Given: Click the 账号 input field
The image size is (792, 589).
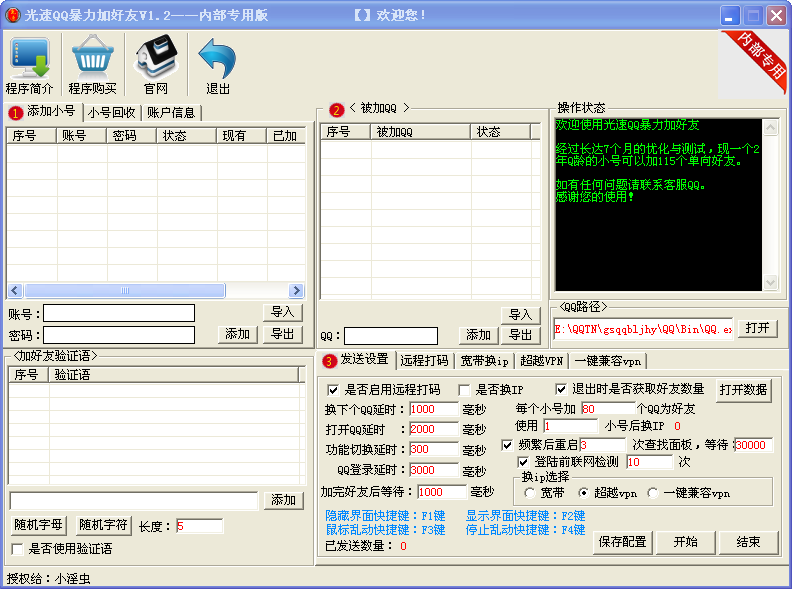Looking at the screenshot, I should [x=118, y=314].
